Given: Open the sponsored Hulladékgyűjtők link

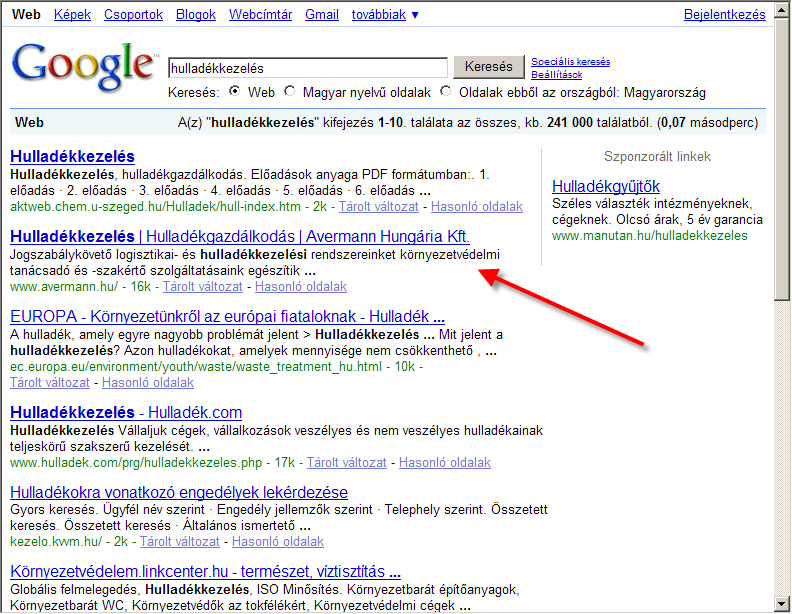Looking at the screenshot, I should coord(606,187).
